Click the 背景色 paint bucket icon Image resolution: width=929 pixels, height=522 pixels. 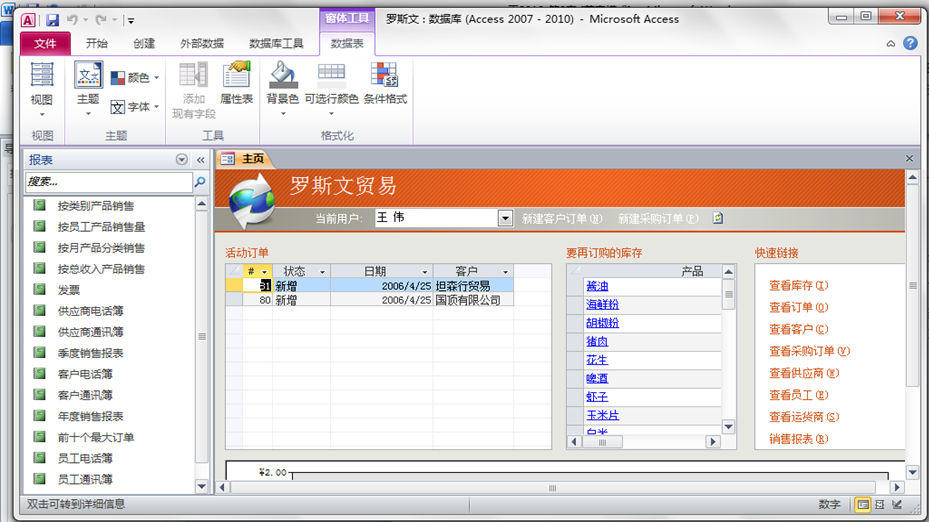tap(283, 75)
